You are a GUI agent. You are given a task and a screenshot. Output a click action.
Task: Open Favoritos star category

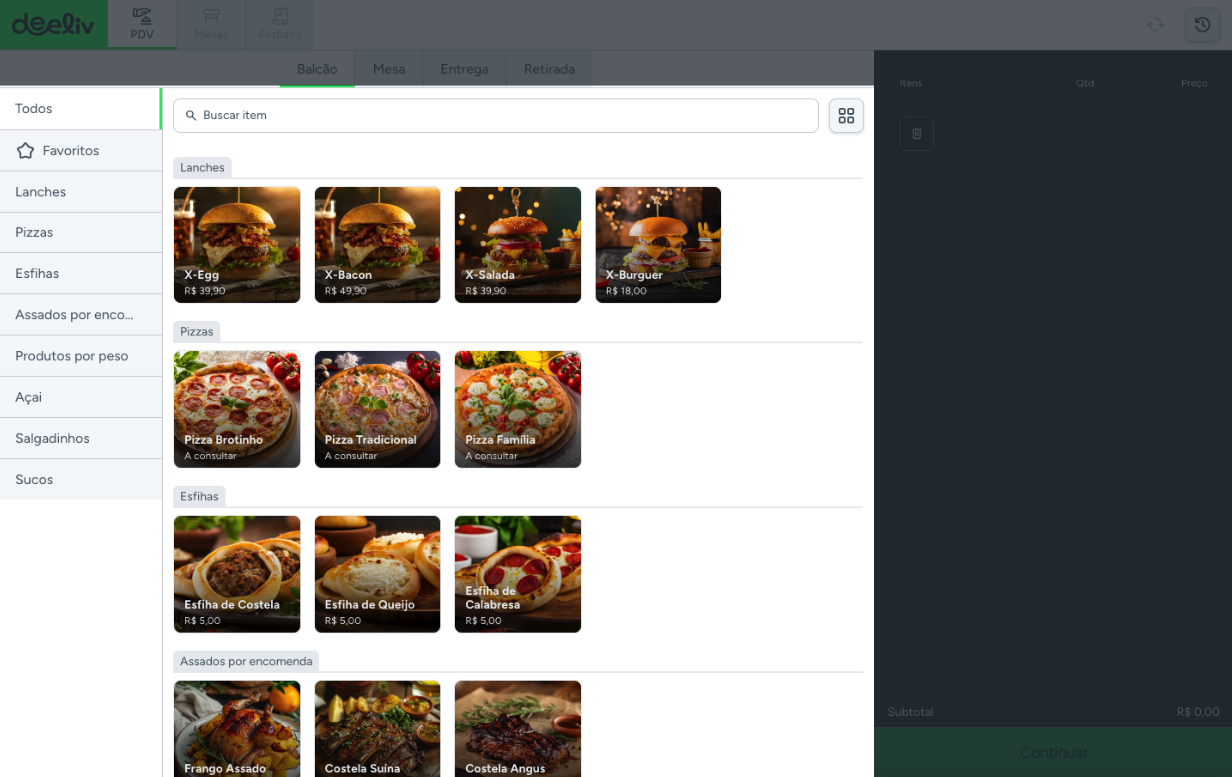pyautogui.click(x=80, y=151)
